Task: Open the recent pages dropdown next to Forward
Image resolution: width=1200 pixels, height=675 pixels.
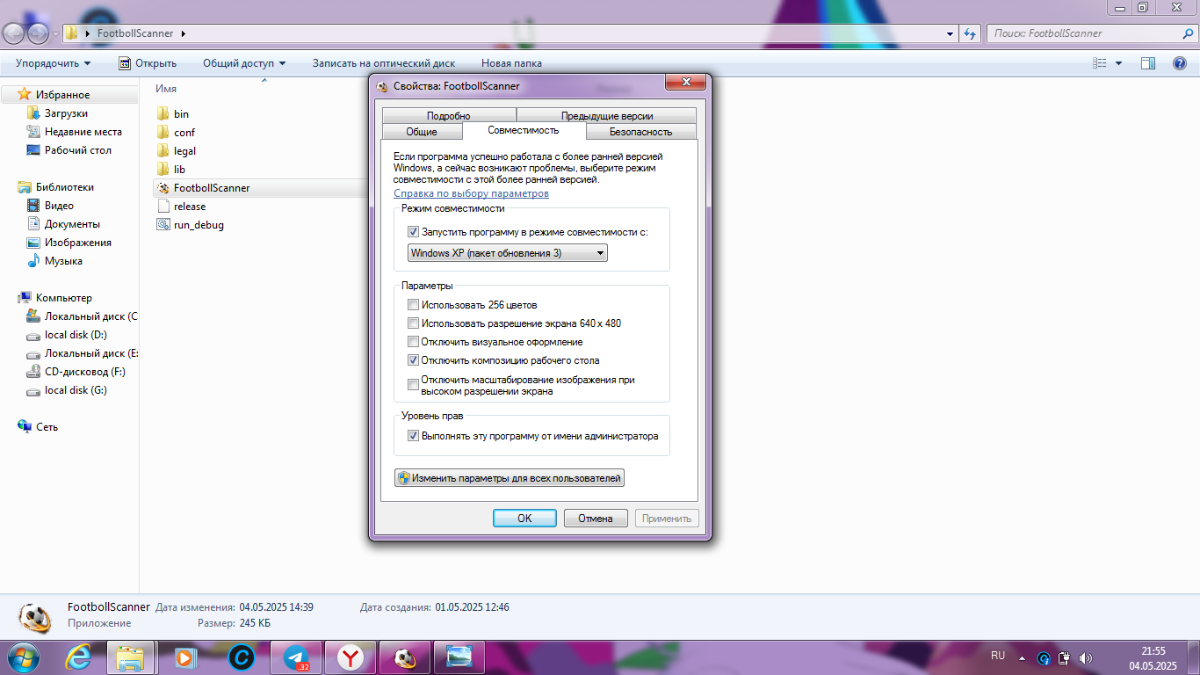Action: (55, 34)
